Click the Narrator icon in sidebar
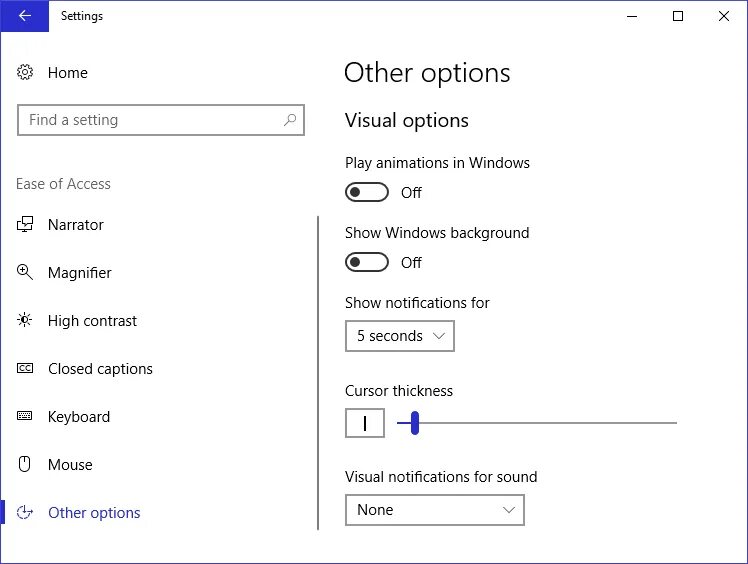Screen dimensions: 748x564 coord(26,225)
